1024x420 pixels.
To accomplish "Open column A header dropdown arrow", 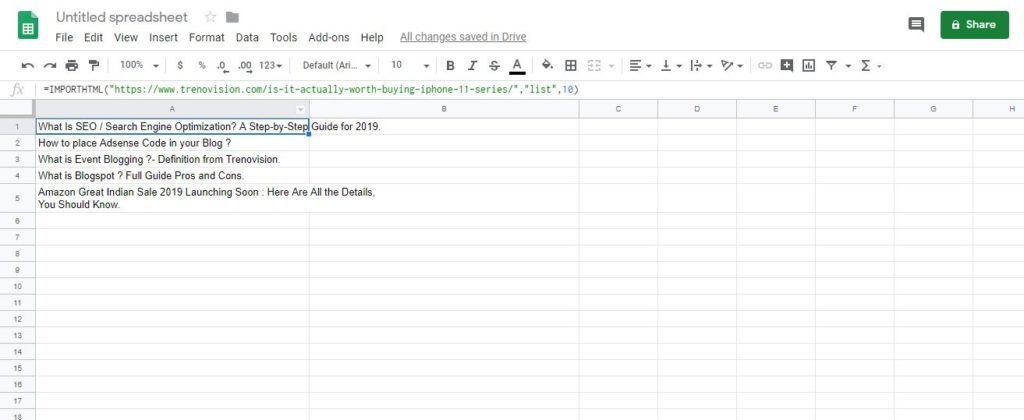I will pyautogui.click(x=300, y=110).
